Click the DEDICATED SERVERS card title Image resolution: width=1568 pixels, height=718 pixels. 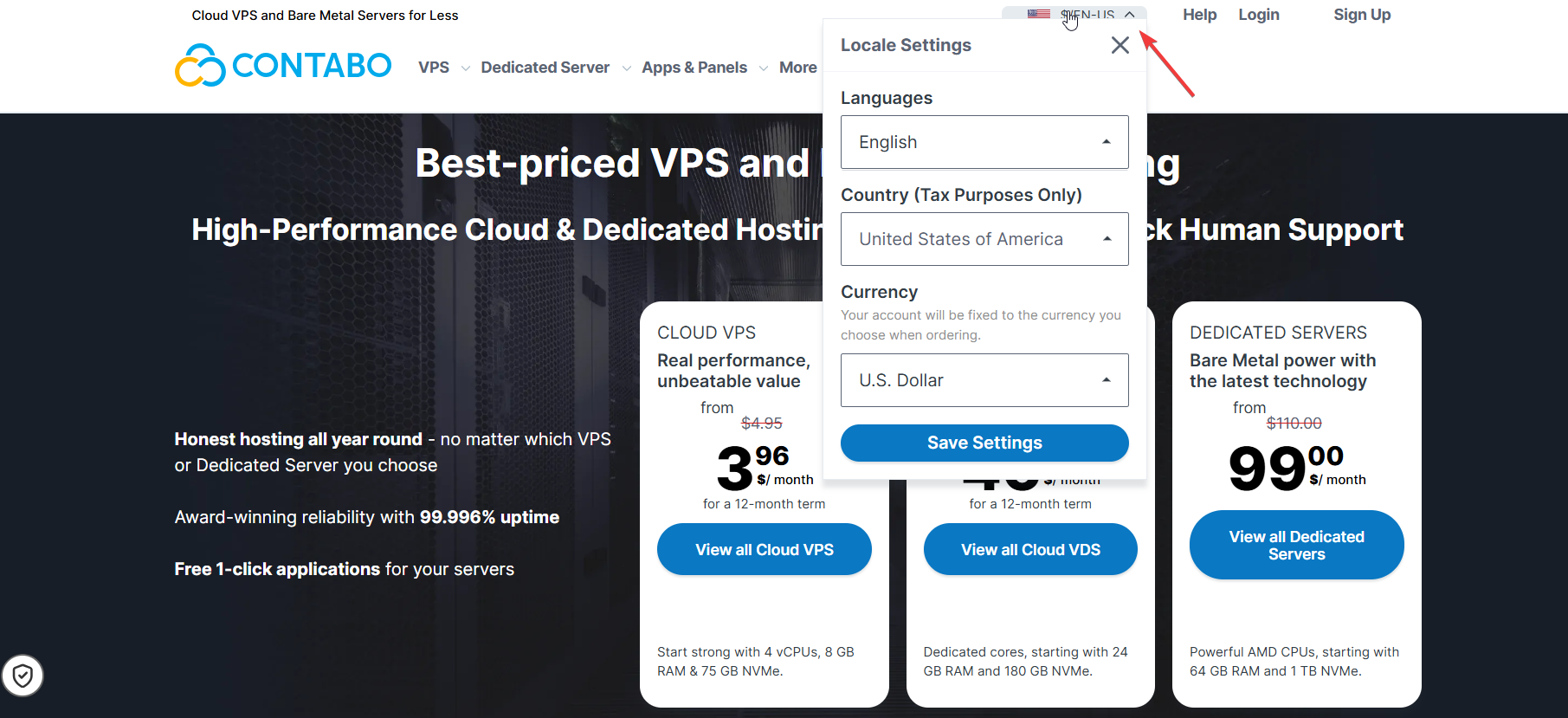pyautogui.click(x=1278, y=333)
